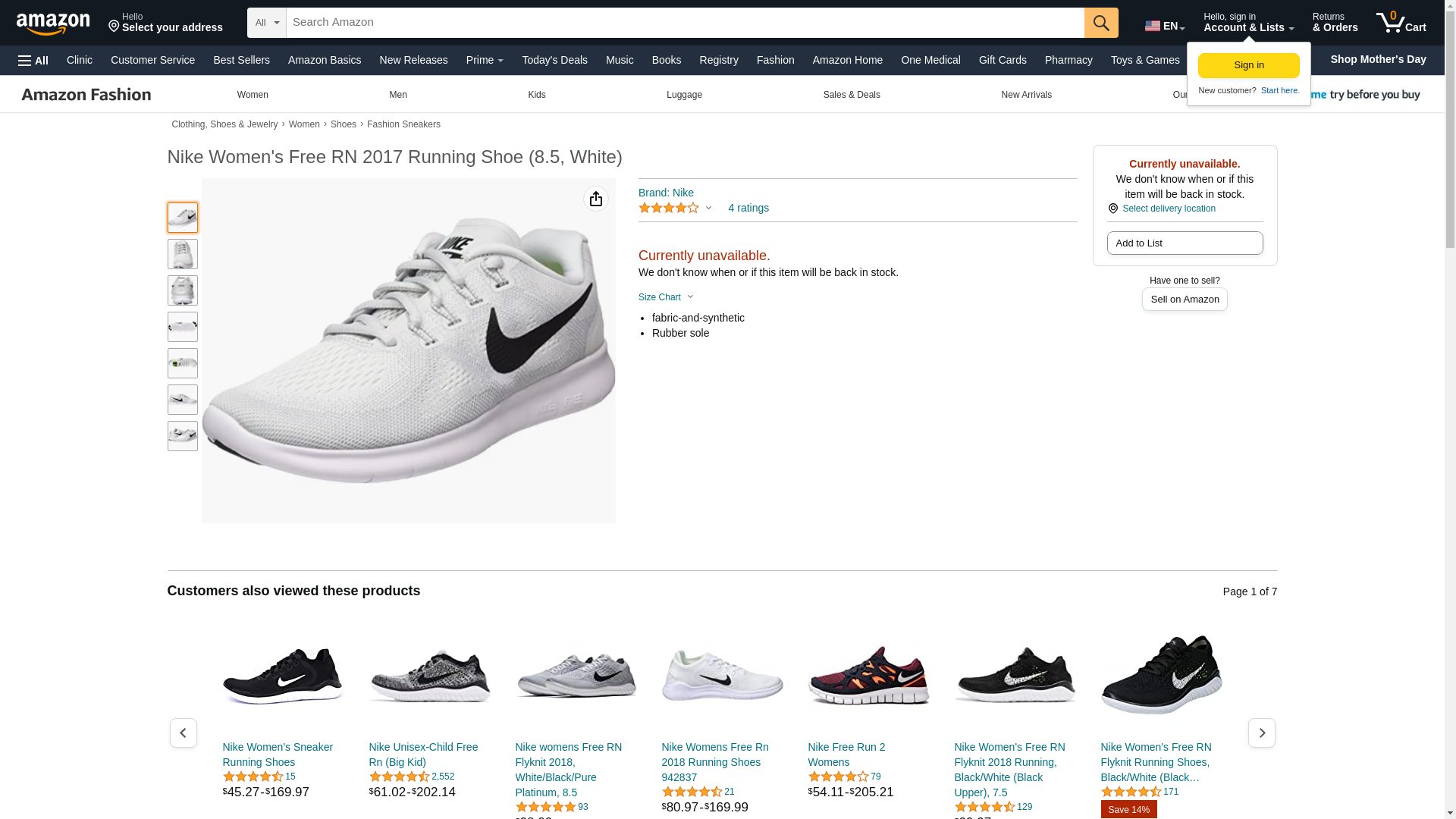The width and height of the screenshot is (1456, 819).
Task: Open the Prime menu
Action: pyautogui.click(x=485, y=60)
